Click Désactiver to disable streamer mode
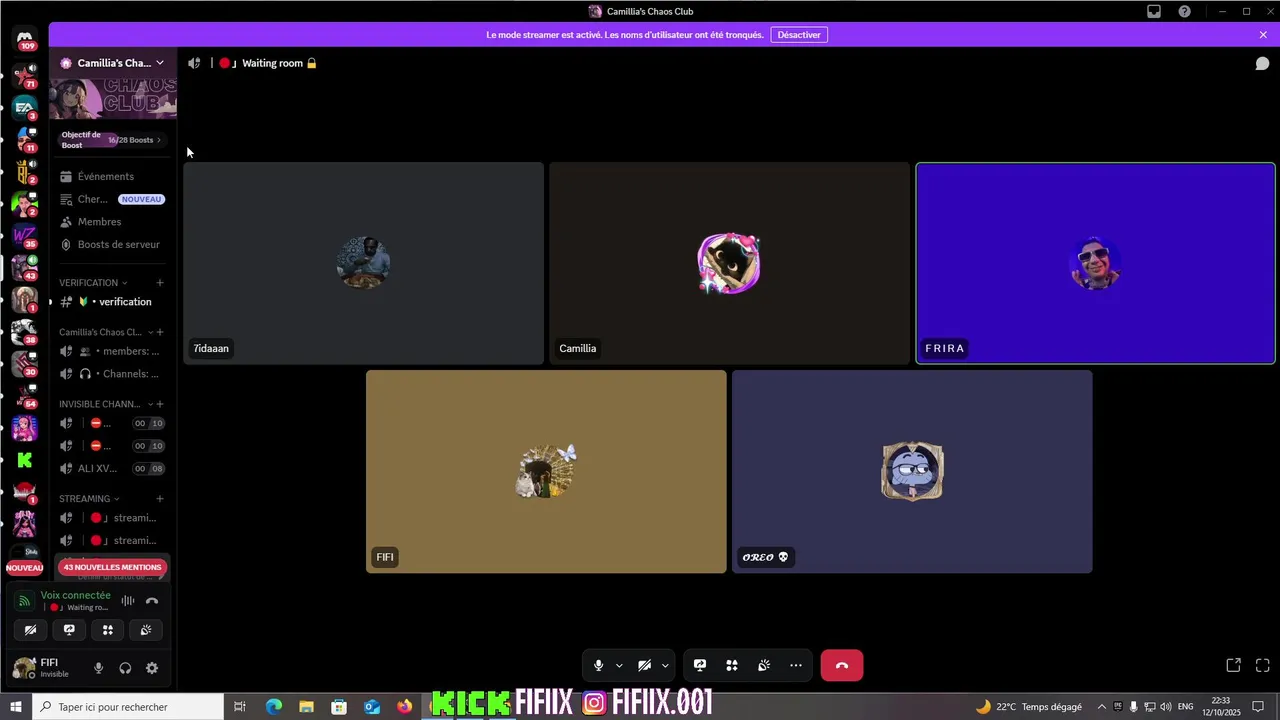The width and height of the screenshot is (1280, 720). point(799,35)
